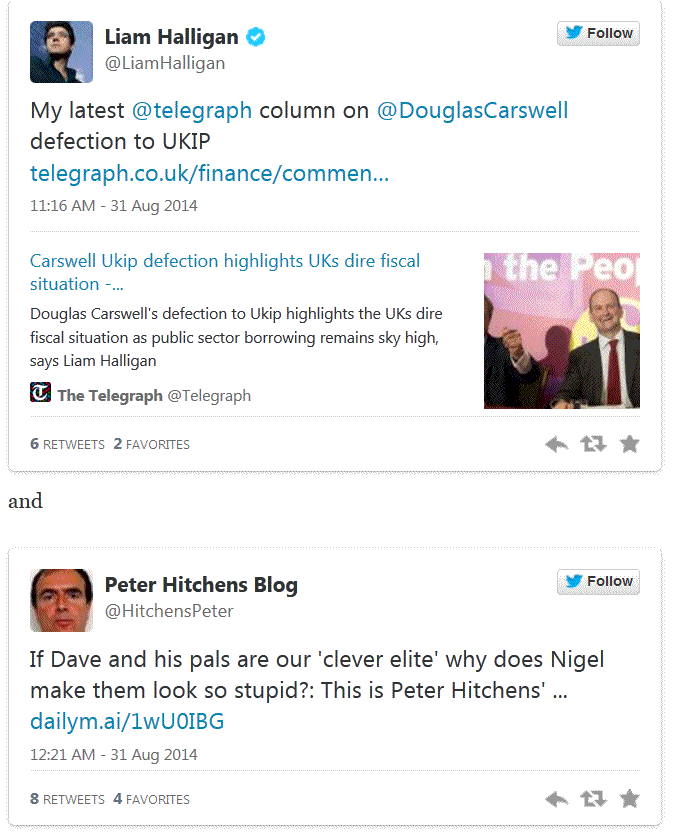Image resolution: width=678 pixels, height=834 pixels.
Task: Open the @DouglasCarswell mention link
Action: (x=472, y=111)
